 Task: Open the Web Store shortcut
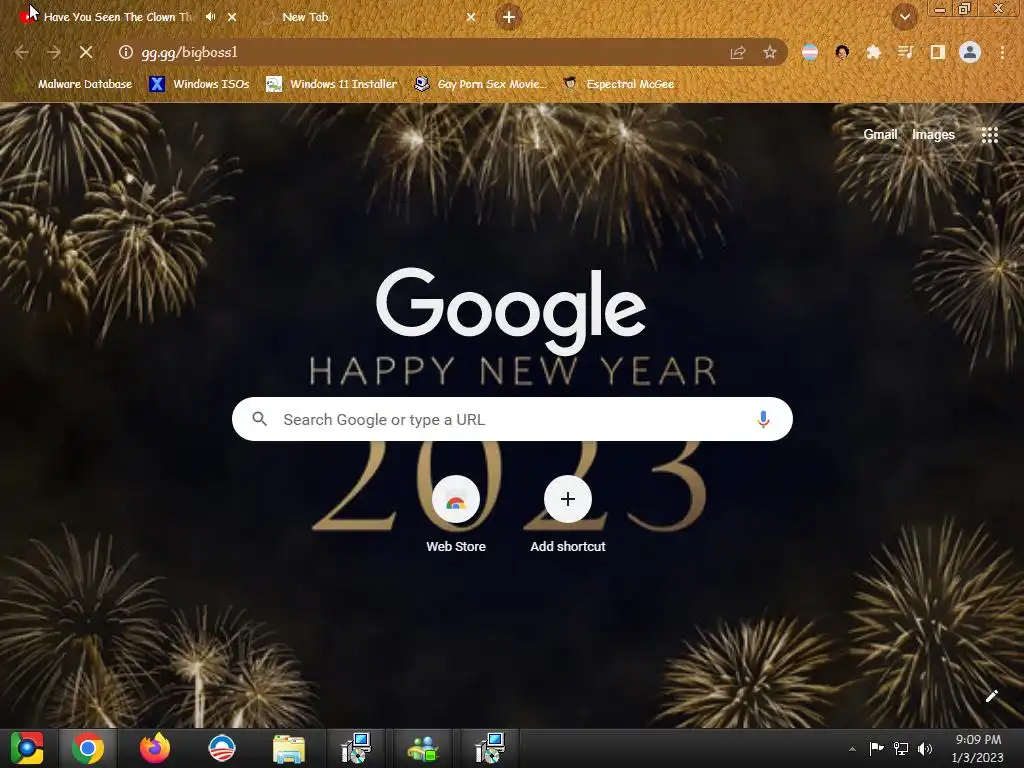click(x=456, y=515)
